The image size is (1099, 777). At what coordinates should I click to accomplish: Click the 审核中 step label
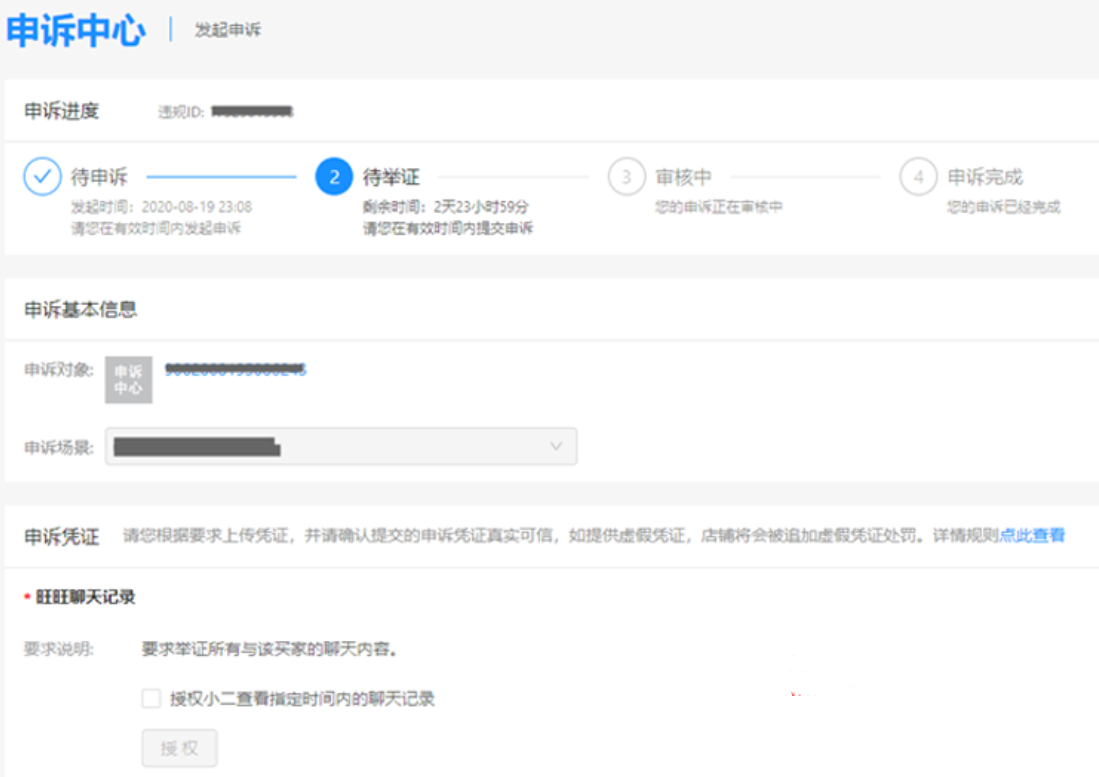pyautogui.click(x=684, y=177)
